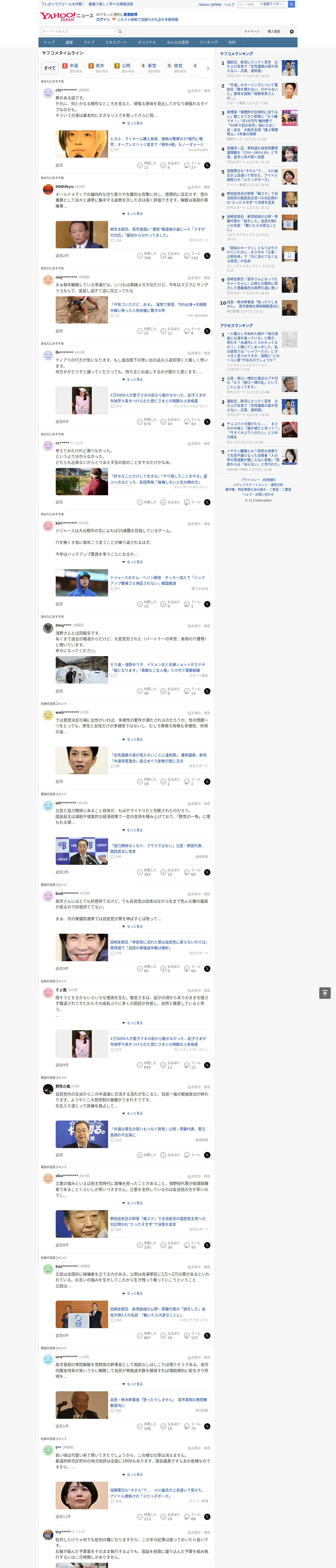
Task: Expand もっと見る on chi******** comment
Action: tap(132, 123)
